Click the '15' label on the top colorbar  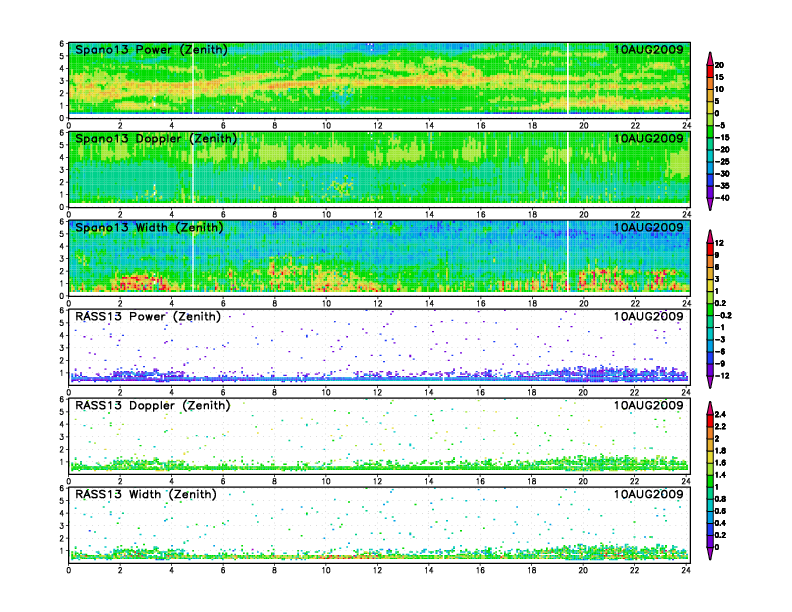pos(719,77)
